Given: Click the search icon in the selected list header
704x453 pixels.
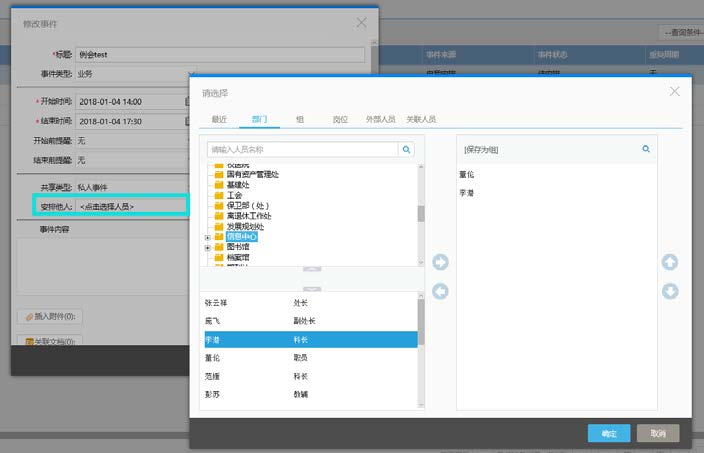Looking at the screenshot, I should click(x=646, y=149).
